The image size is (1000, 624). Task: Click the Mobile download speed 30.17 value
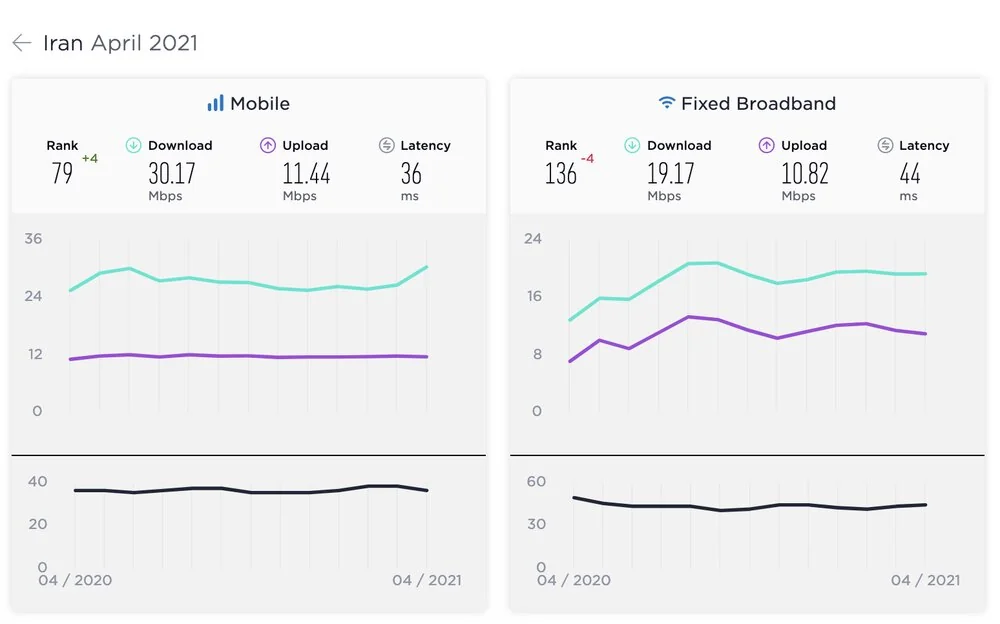point(172,174)
